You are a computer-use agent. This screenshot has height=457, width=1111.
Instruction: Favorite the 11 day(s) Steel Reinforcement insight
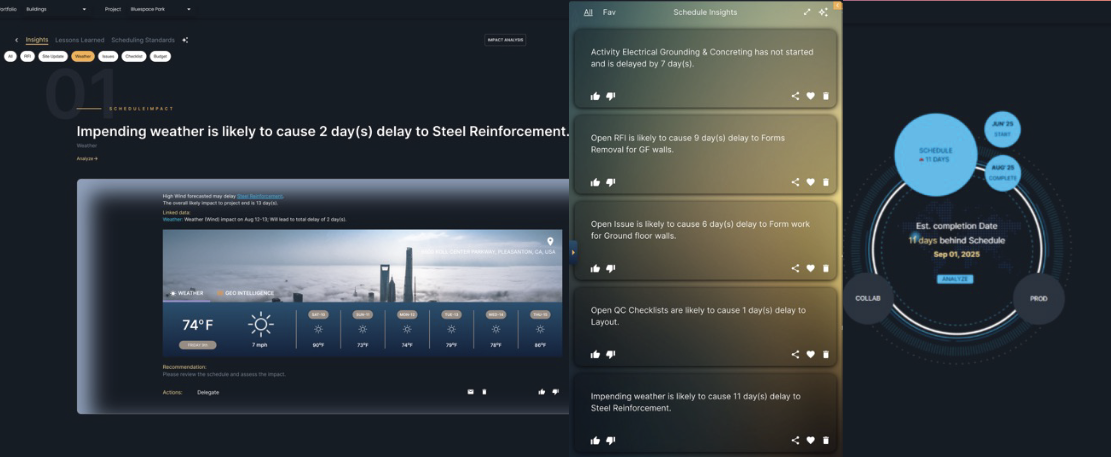[811, 440]
